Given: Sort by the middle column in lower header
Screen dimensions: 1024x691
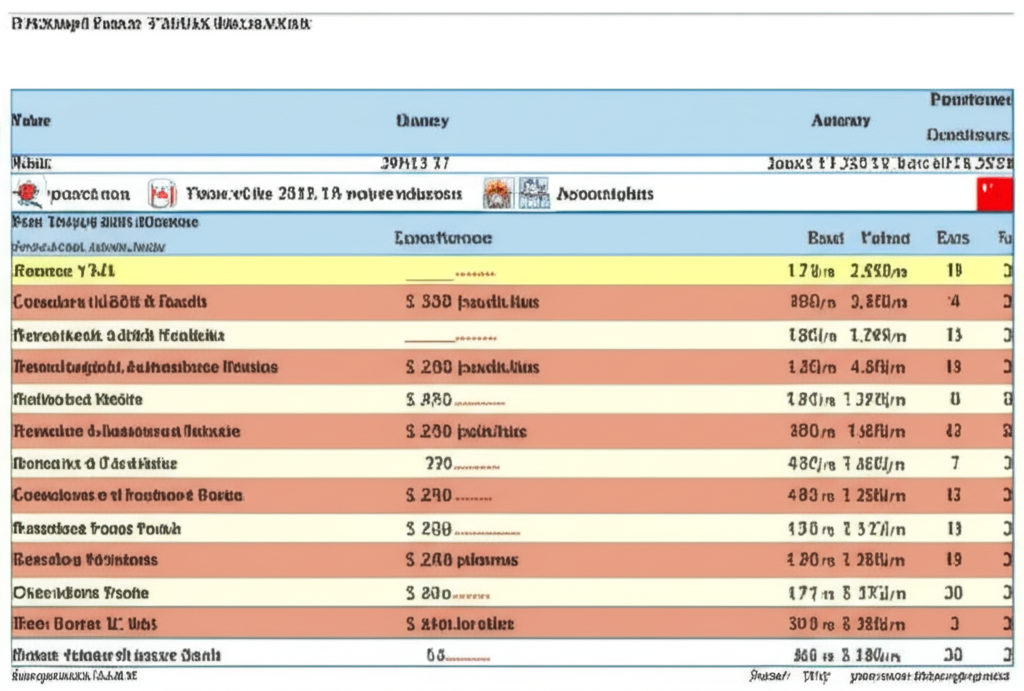Looking at the screenshot, I should point(443,238).
